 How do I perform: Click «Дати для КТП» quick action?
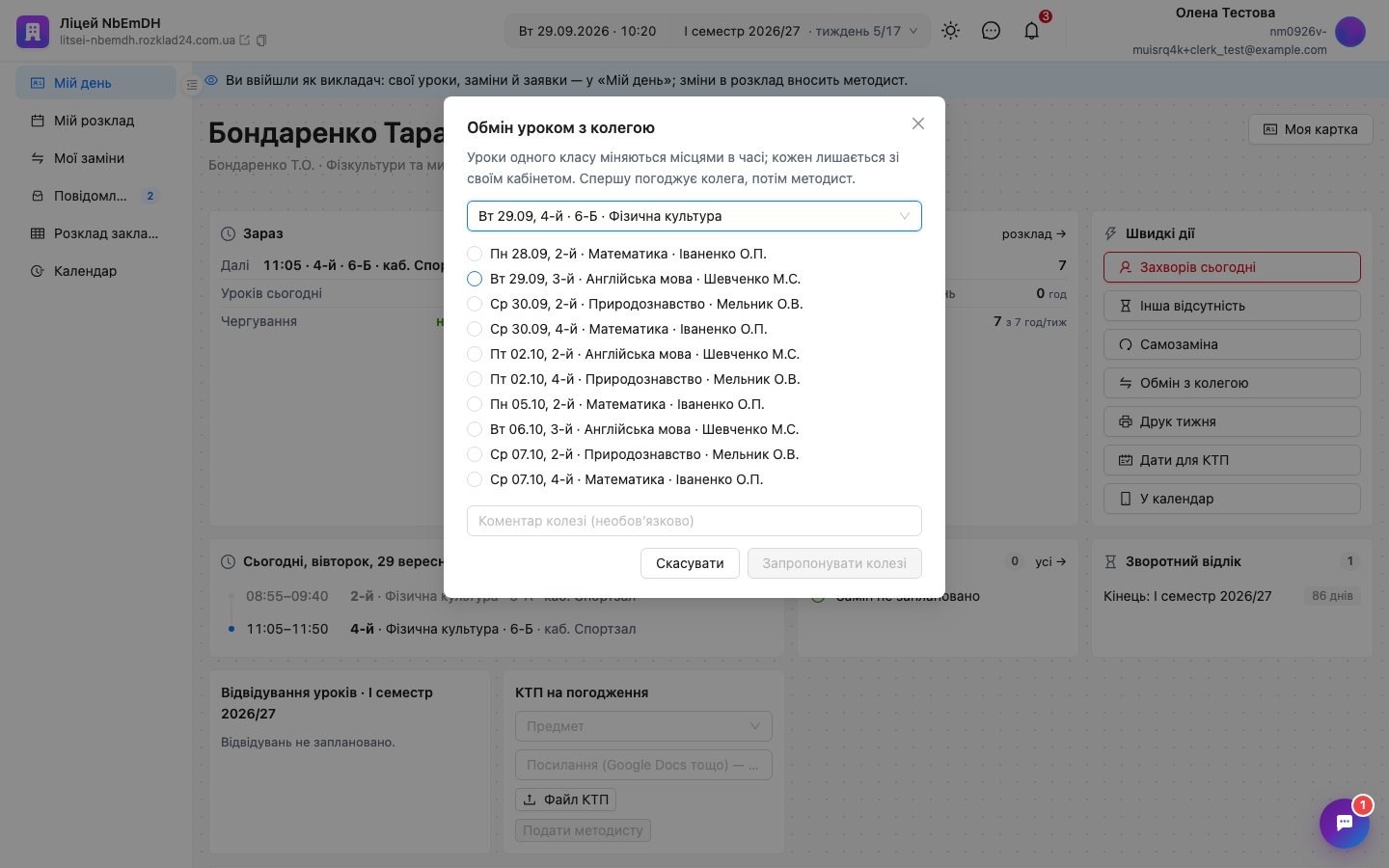1232,460
